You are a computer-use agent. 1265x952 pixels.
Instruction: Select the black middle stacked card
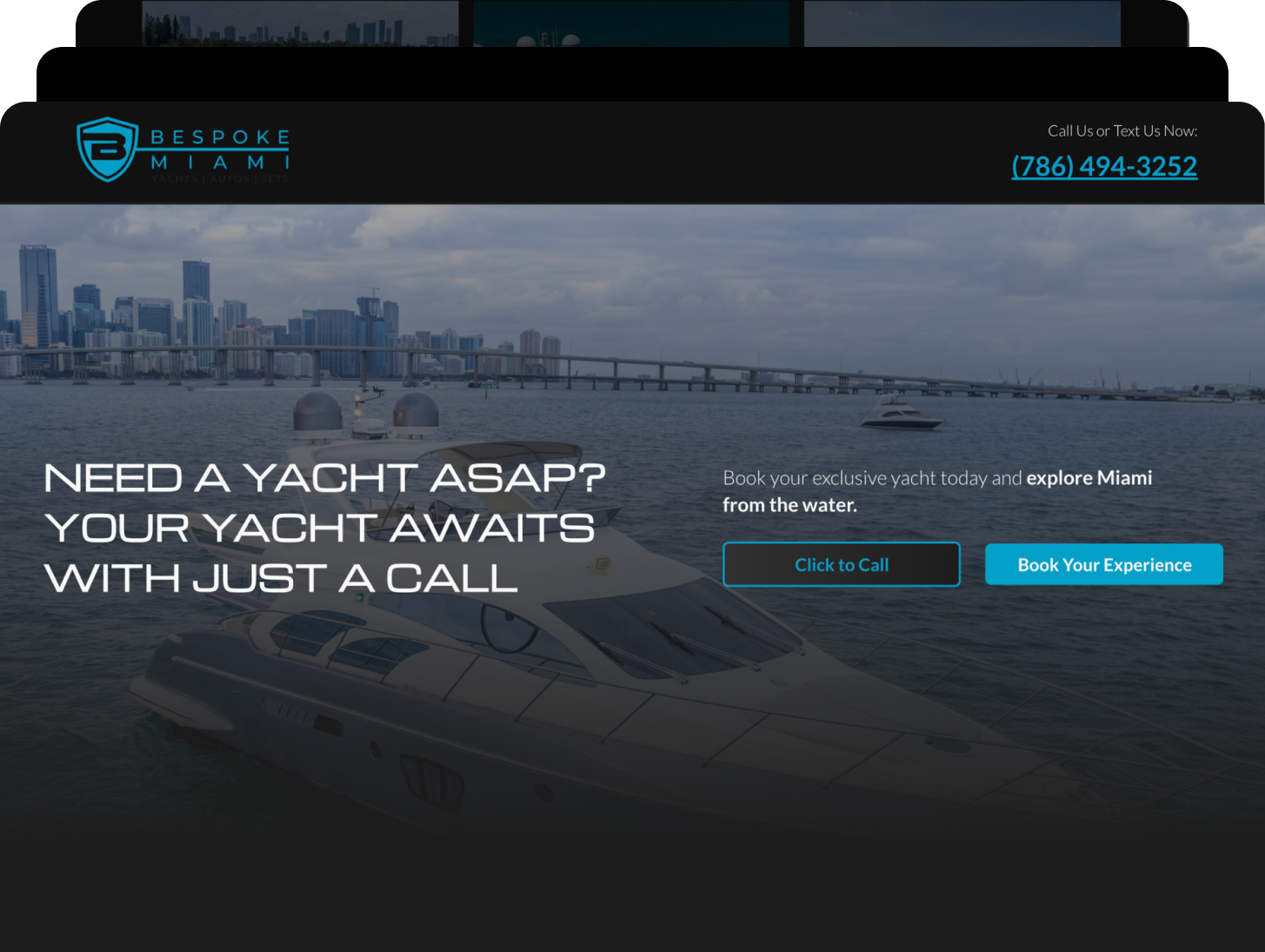coord(632,75)
